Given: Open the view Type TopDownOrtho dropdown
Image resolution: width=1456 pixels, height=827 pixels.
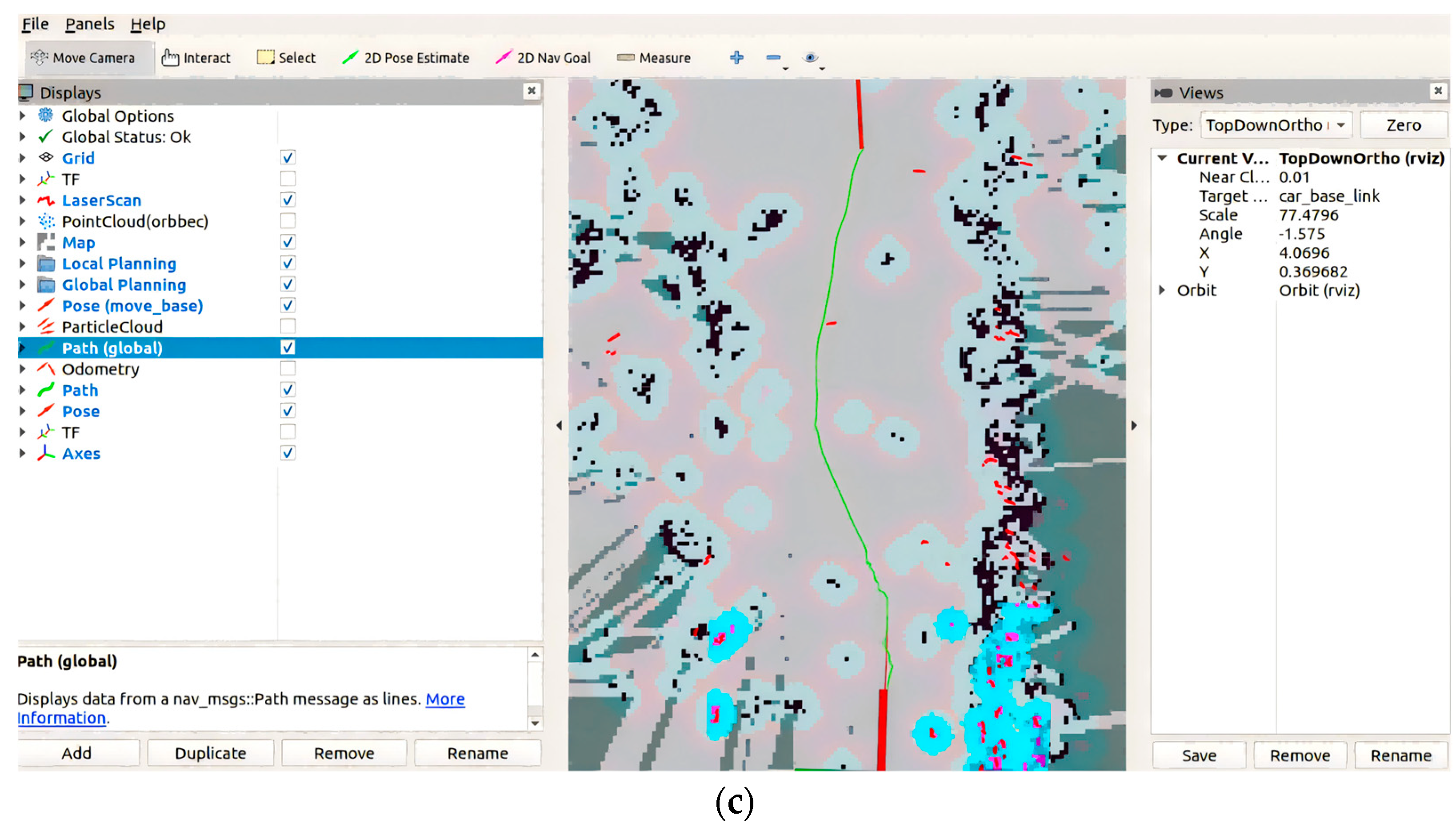Looking at the screenshot, I should coord(1276,125).
